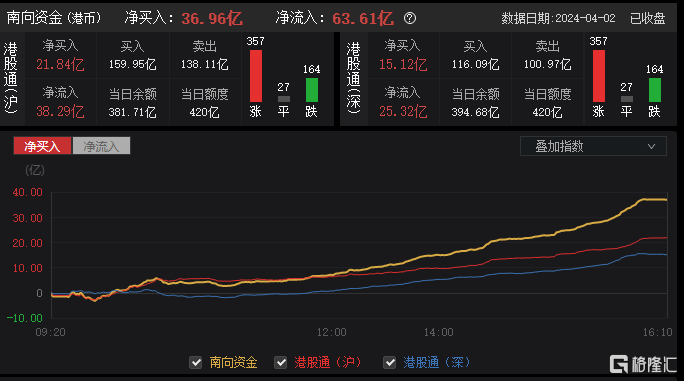This screenshot has width=684, height=381.
Task: Click the 港股通(深) net buy value 15.12亿
Action: (403, 65)
